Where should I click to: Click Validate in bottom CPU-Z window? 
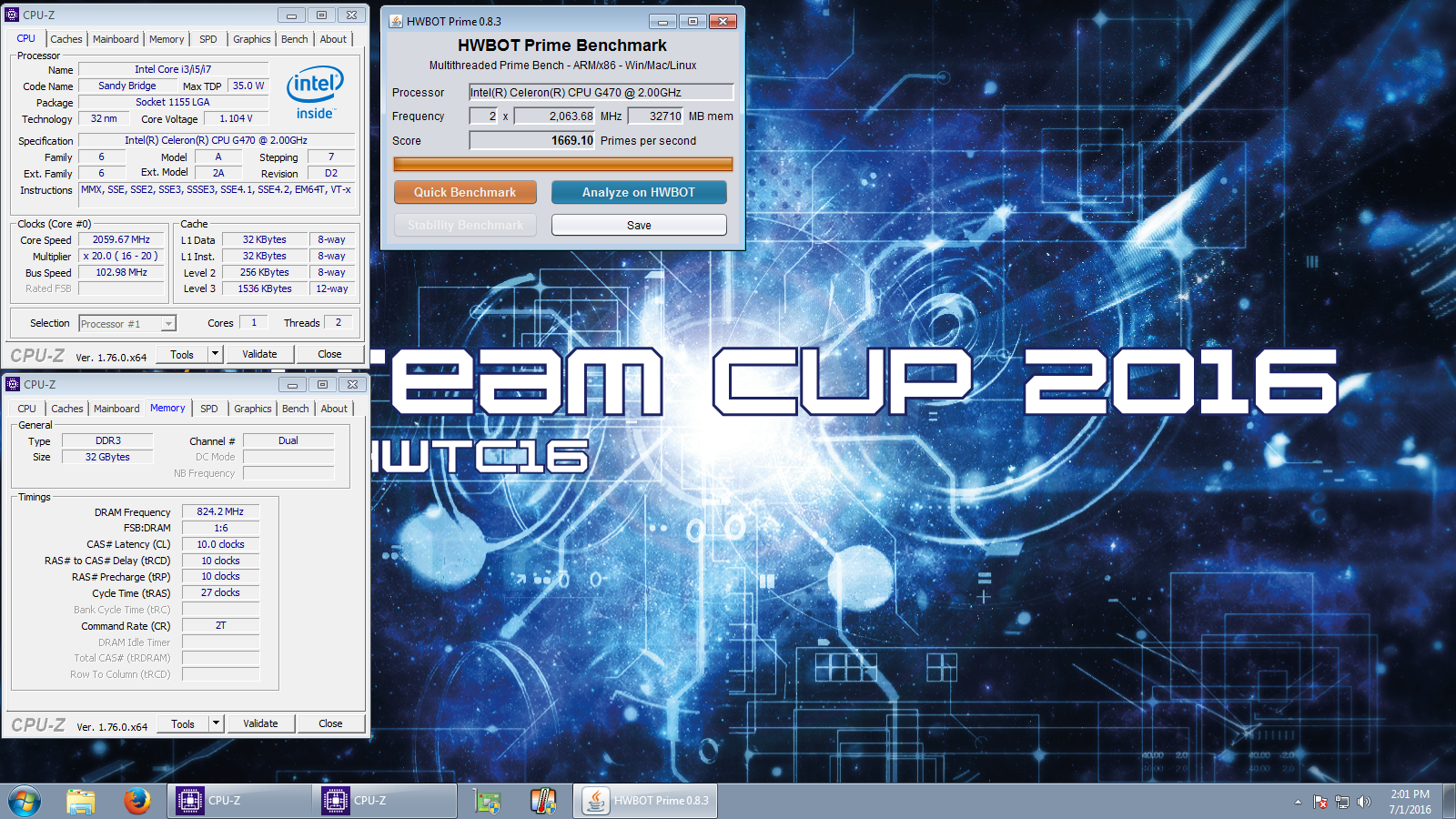point(260,723)
